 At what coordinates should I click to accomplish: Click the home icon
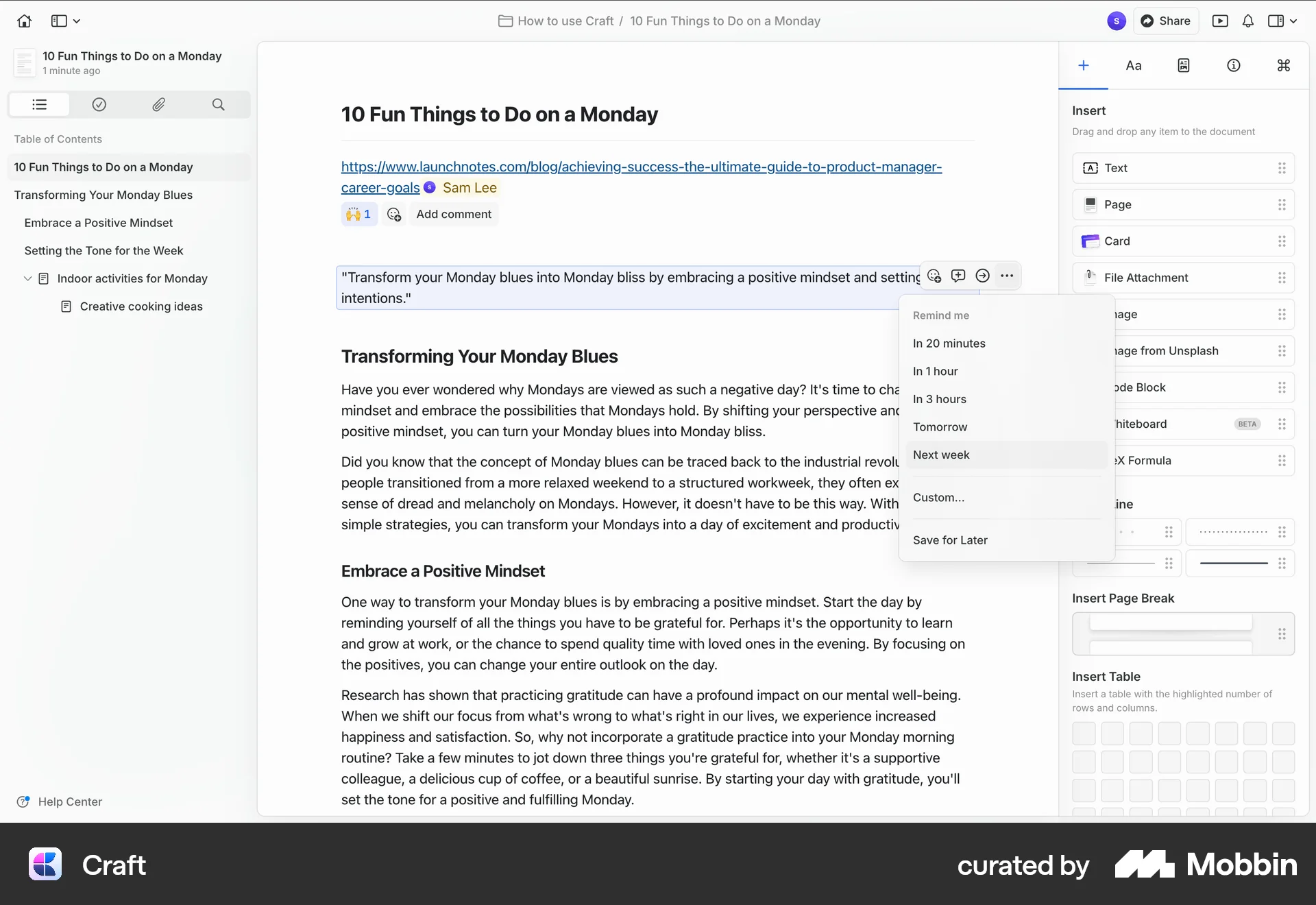pyautogui.click(x=25, y=21)
